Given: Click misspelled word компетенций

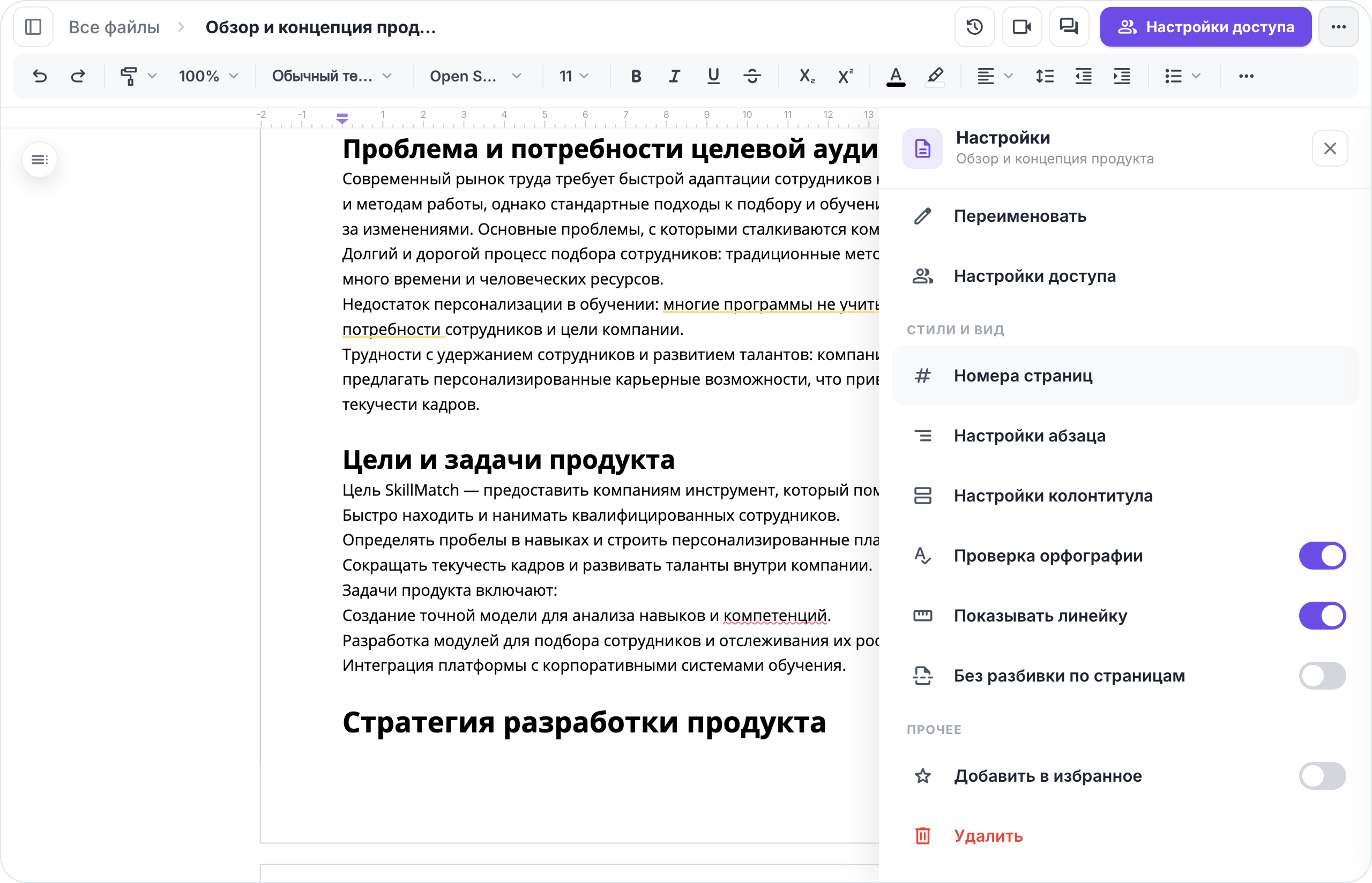Looking at the screenshot, I should [774, 615].
